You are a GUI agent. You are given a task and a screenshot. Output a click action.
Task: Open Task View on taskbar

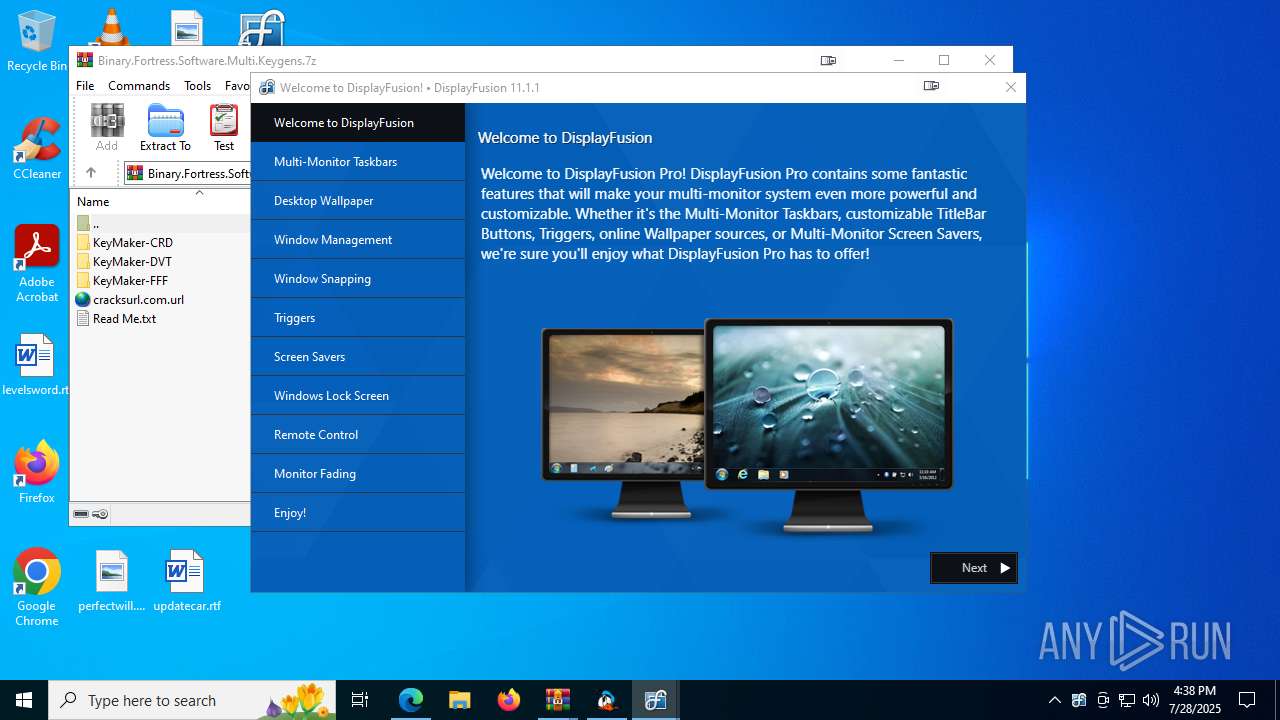[x=361, y=700]
